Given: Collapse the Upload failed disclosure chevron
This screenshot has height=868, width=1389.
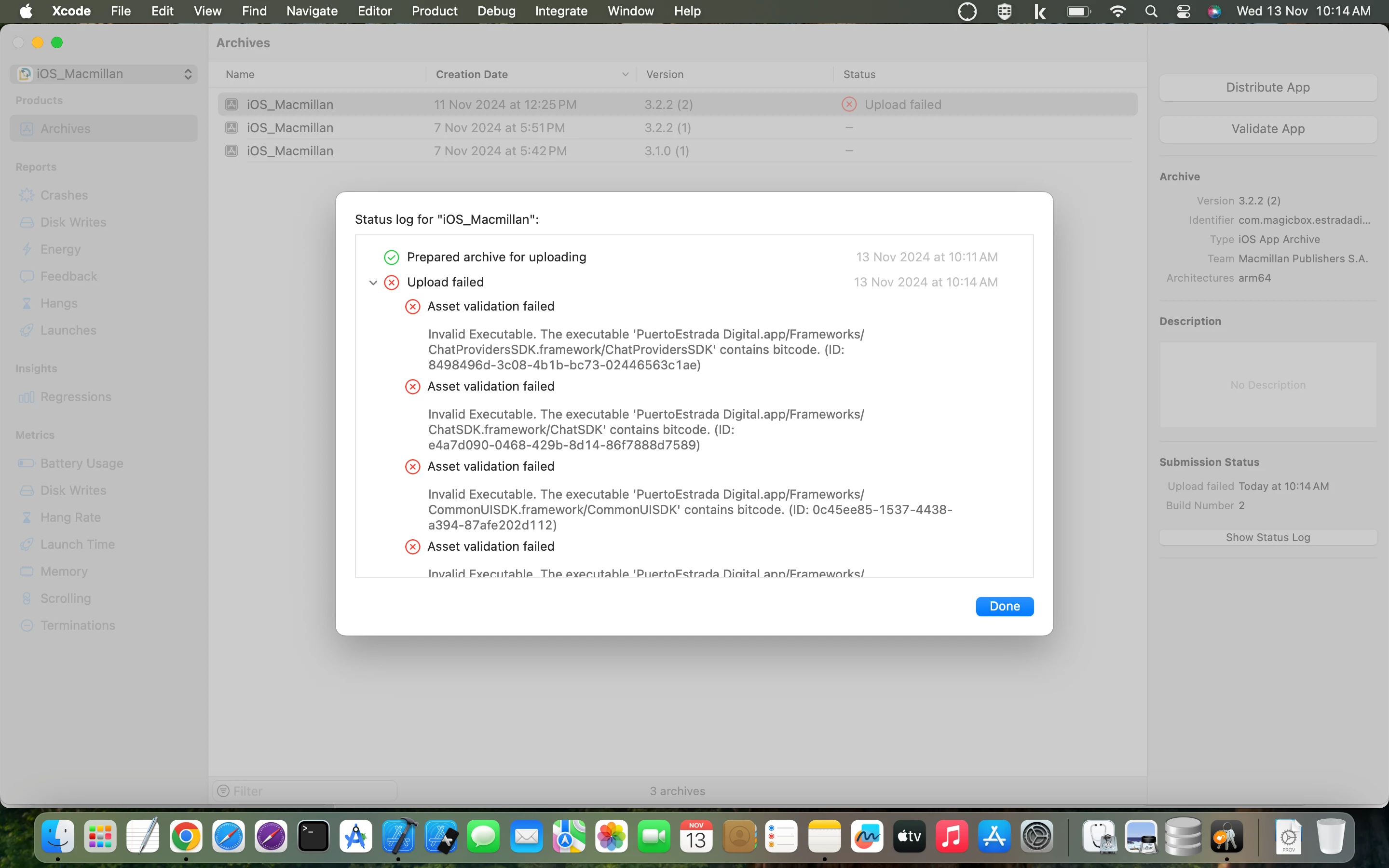Looking at the screenshot, I should point(373,283).
